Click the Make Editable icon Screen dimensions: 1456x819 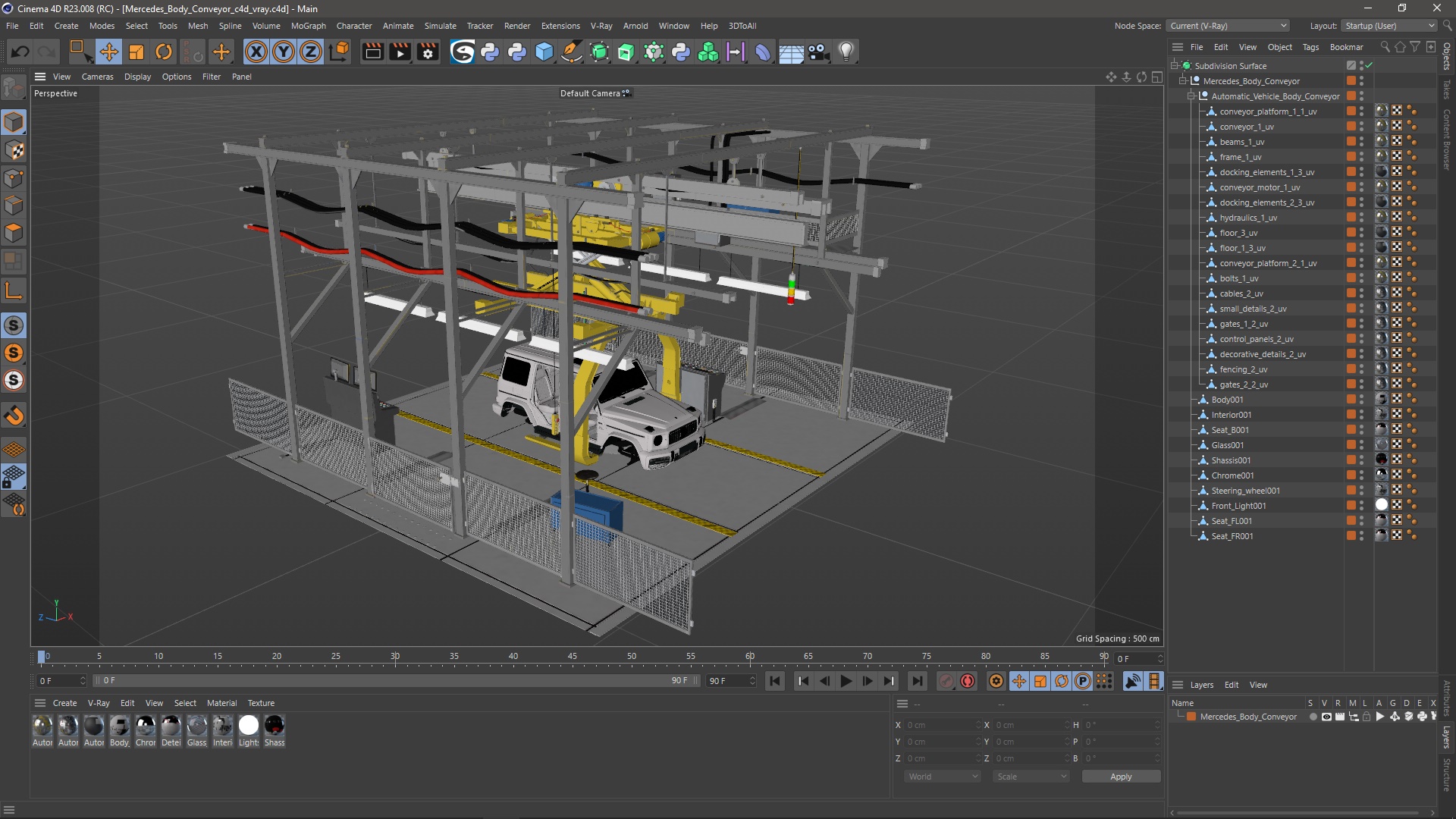tap(14, 88)
